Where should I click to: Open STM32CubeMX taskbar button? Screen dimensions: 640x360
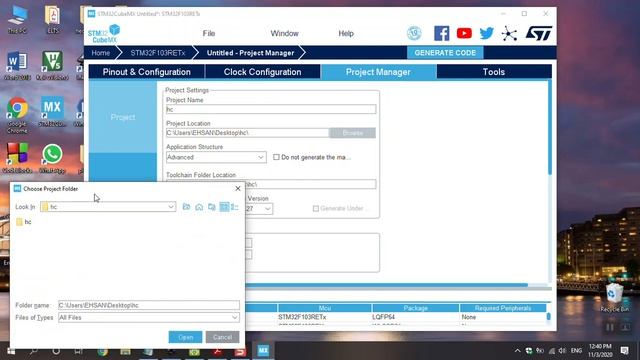[x=263, y=351]
